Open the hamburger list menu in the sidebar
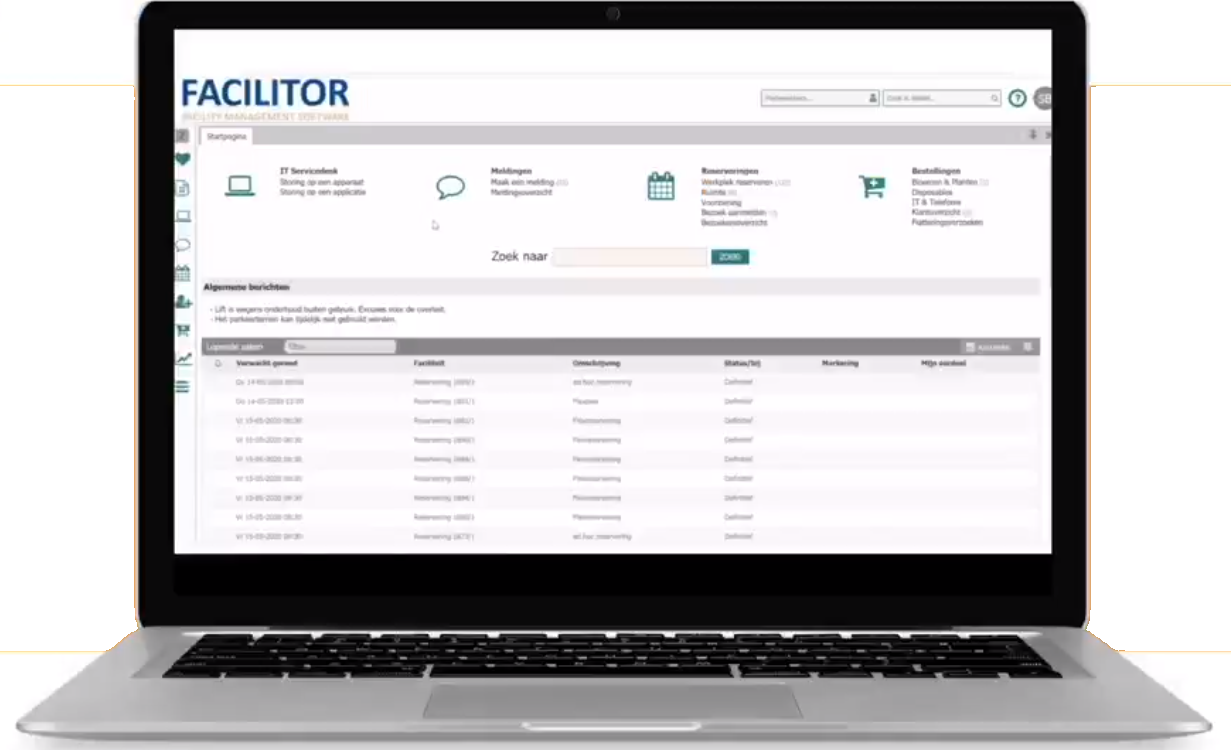This screenshot has width=1231, height=750. coord(184,385)
